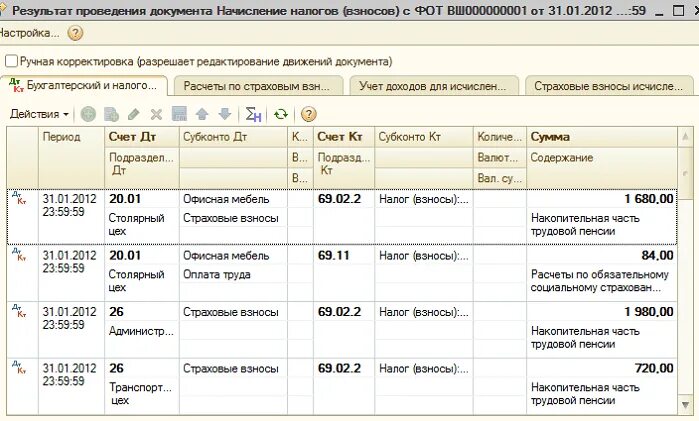Click Дт/Кт icon of 1 980,00 row
The width and height of the screenshot is (699, 421).
coord(19,310)
